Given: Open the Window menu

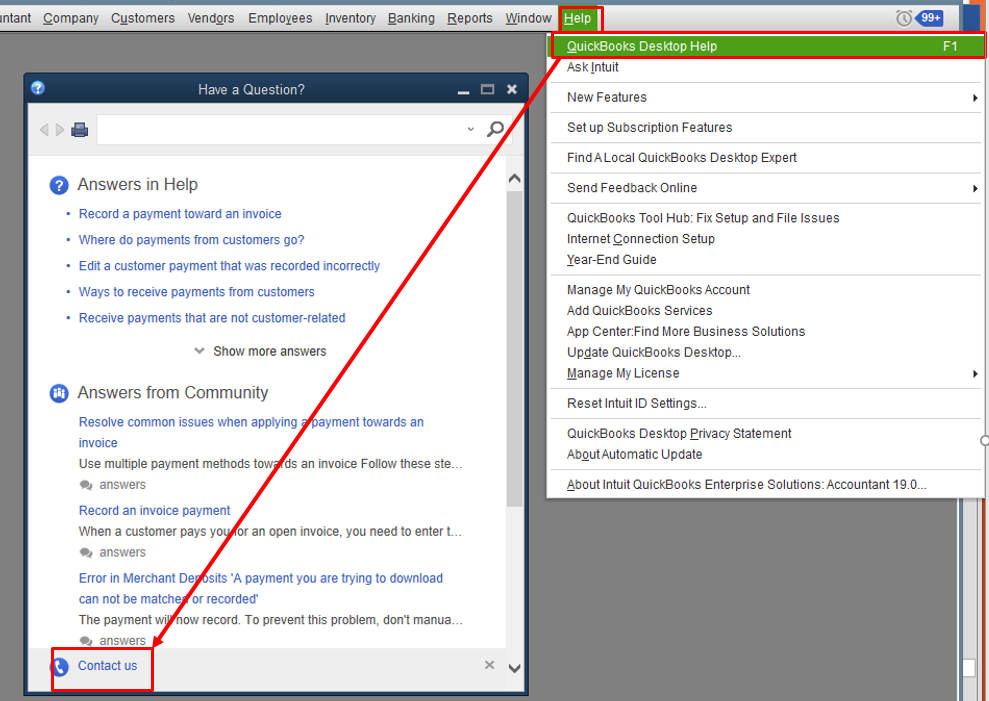Looking at the screenshot, I should pos(528,18).
